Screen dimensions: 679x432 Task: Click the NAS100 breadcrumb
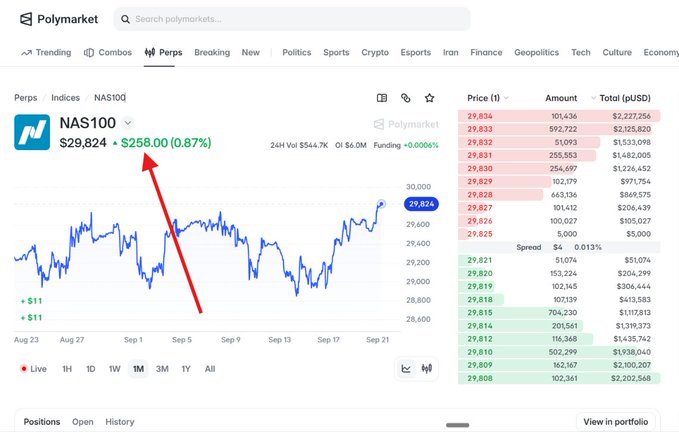coord(110,98)
